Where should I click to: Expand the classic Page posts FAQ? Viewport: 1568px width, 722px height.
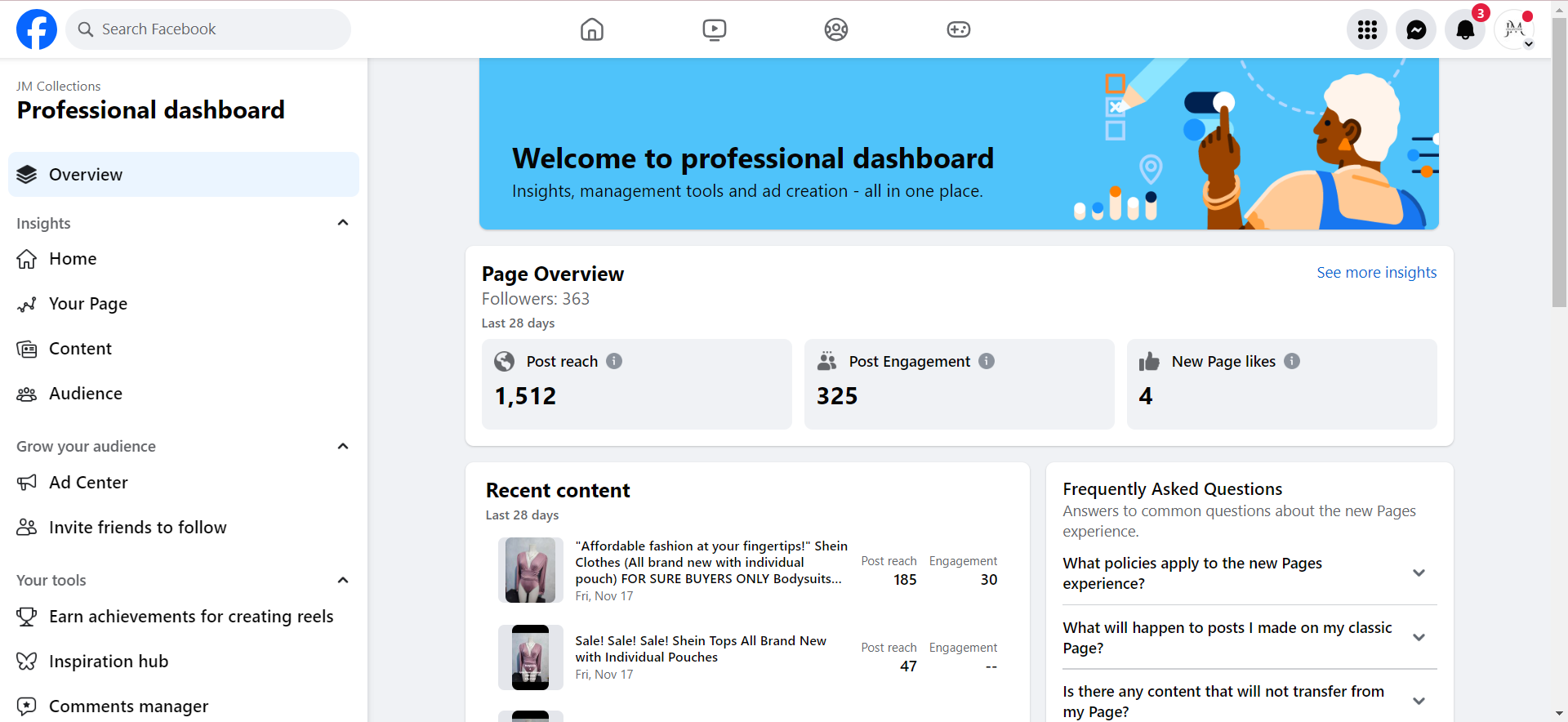[1419, 638]
